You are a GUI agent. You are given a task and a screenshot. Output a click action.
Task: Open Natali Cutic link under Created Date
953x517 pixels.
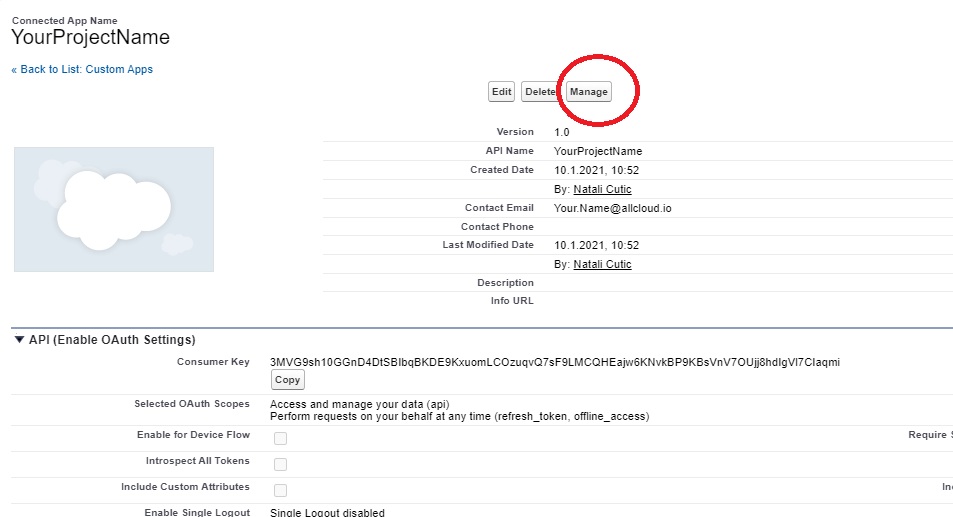coord(602,189)
